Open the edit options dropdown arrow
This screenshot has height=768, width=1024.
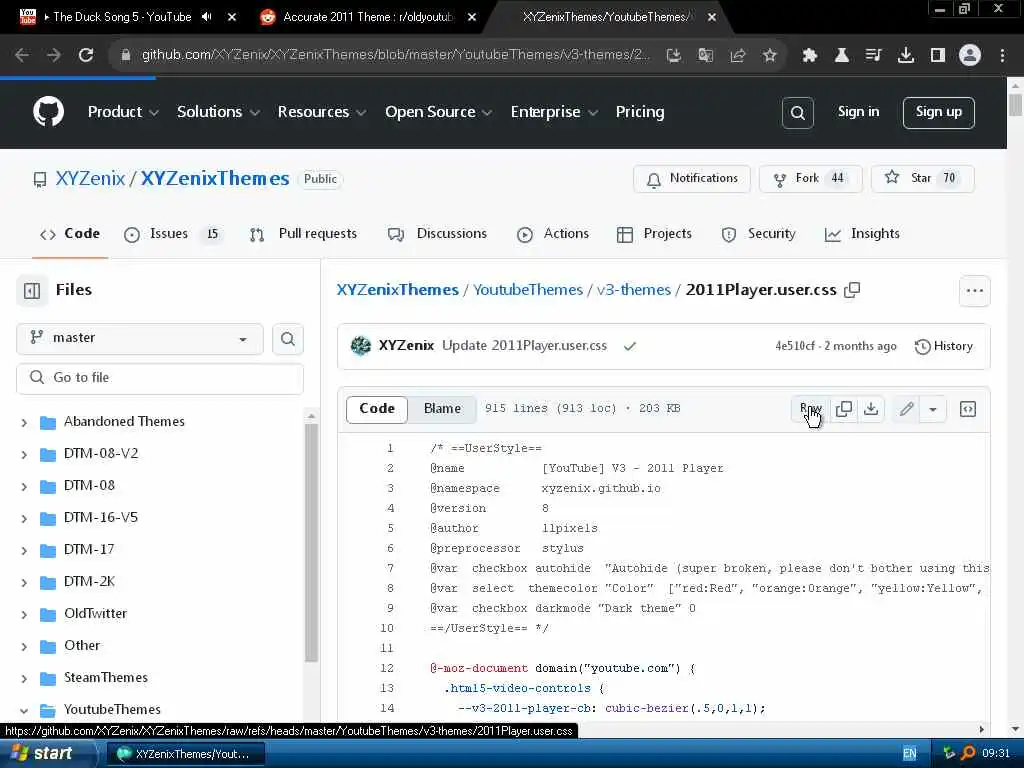coord(933,409)
